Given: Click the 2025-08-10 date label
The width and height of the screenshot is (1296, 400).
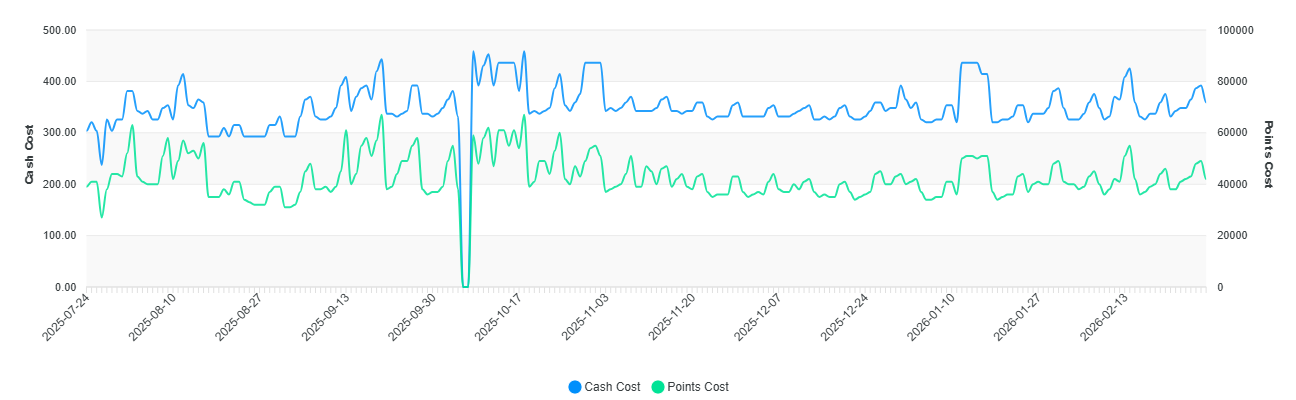Looking at the screenshot, I should click(x=154, y=316).
